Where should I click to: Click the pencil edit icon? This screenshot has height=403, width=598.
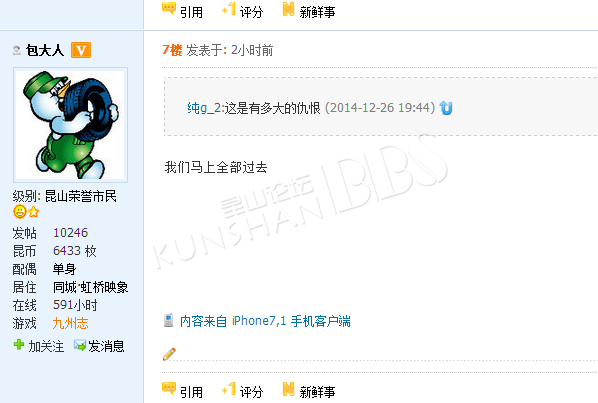169,354
